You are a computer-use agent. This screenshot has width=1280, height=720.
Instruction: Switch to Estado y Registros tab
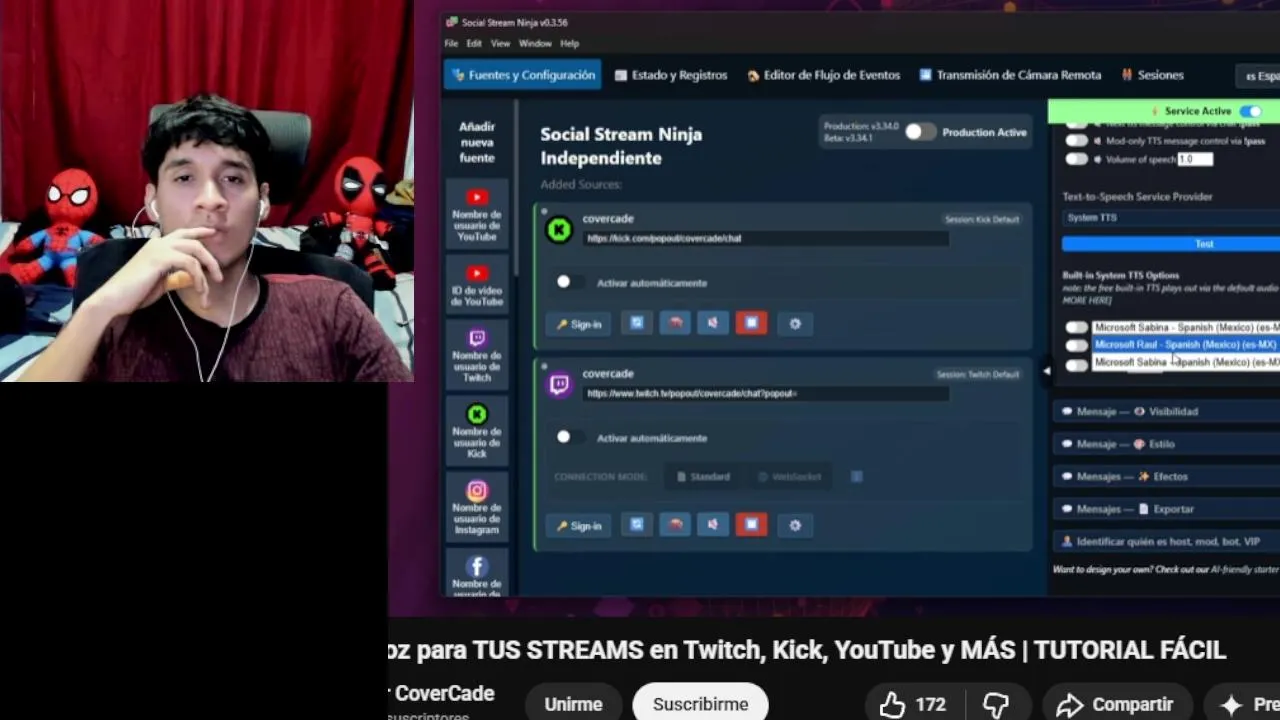point(671,75)
